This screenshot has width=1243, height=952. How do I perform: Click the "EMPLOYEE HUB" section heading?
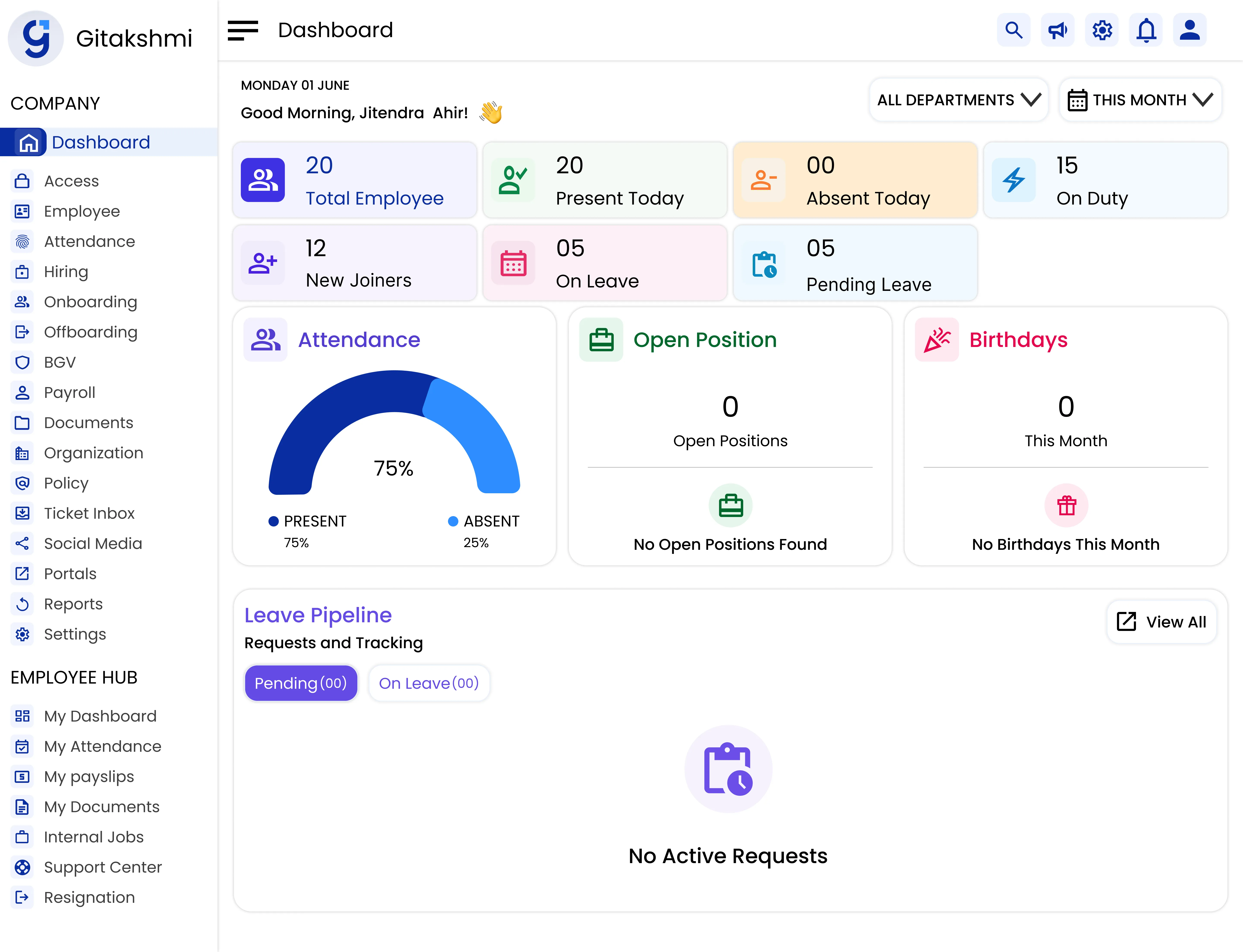click(x=74, y=678)
